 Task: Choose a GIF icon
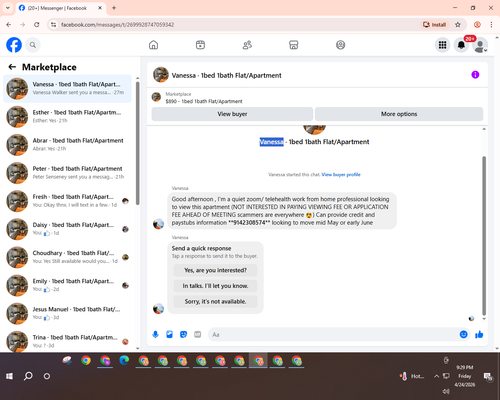tap(198, 334)
